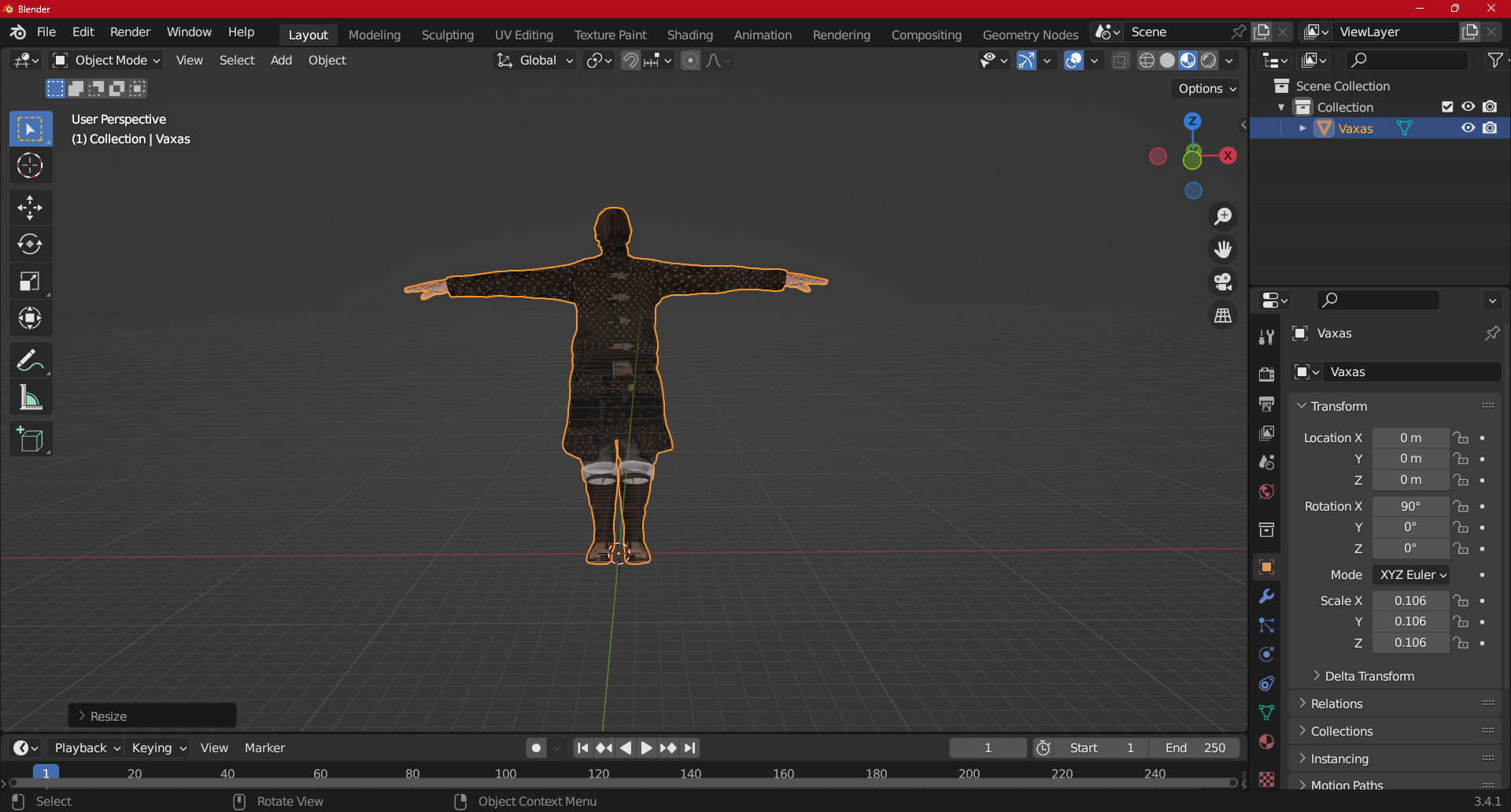1511x812 pixels.
Task: Activate the Annotate pencil tool
Action: (x=30, y=361)
